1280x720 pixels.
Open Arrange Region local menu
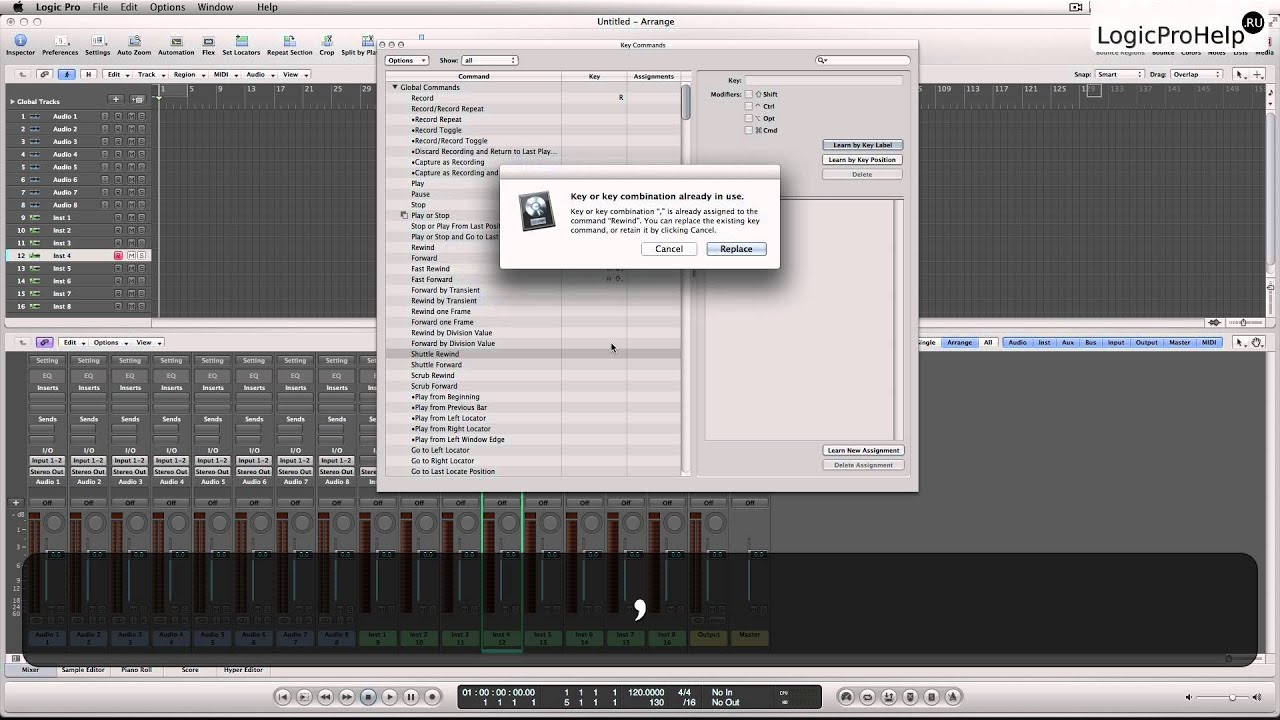188,74
